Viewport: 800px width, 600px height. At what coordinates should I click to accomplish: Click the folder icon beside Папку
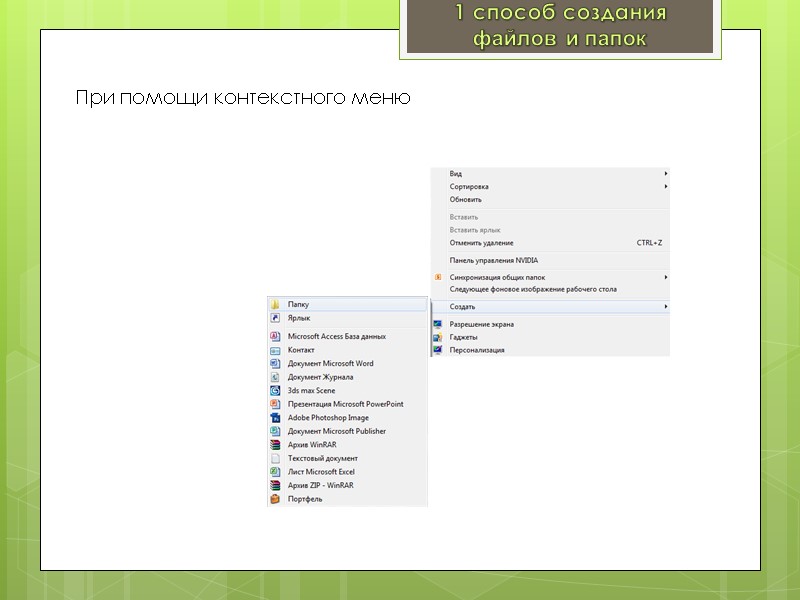pos(275,305)
